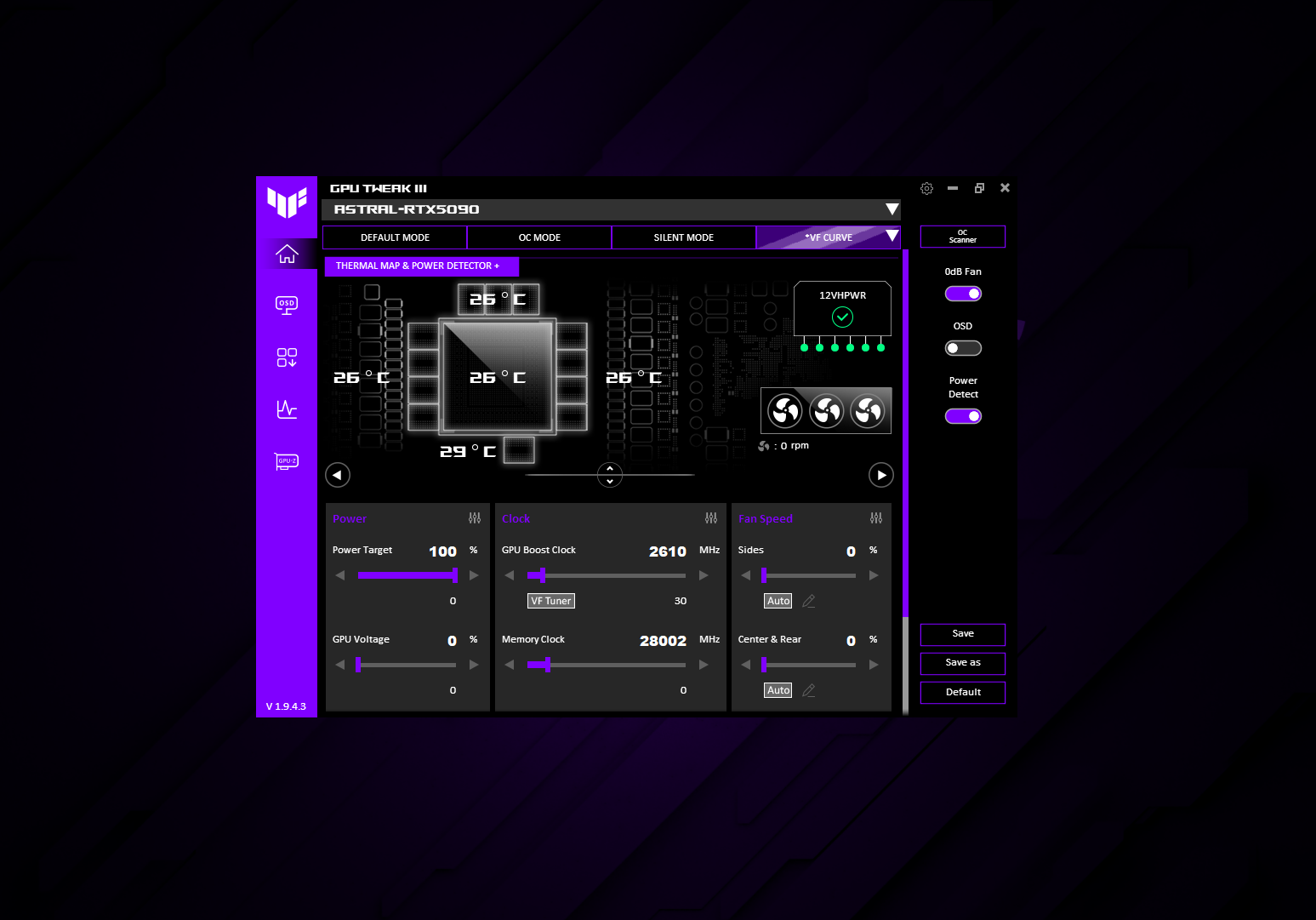Screen dimensions: 1316x920
Task: Open the VF Tuner
Action: pyautogui.click(x=551, y=601)
